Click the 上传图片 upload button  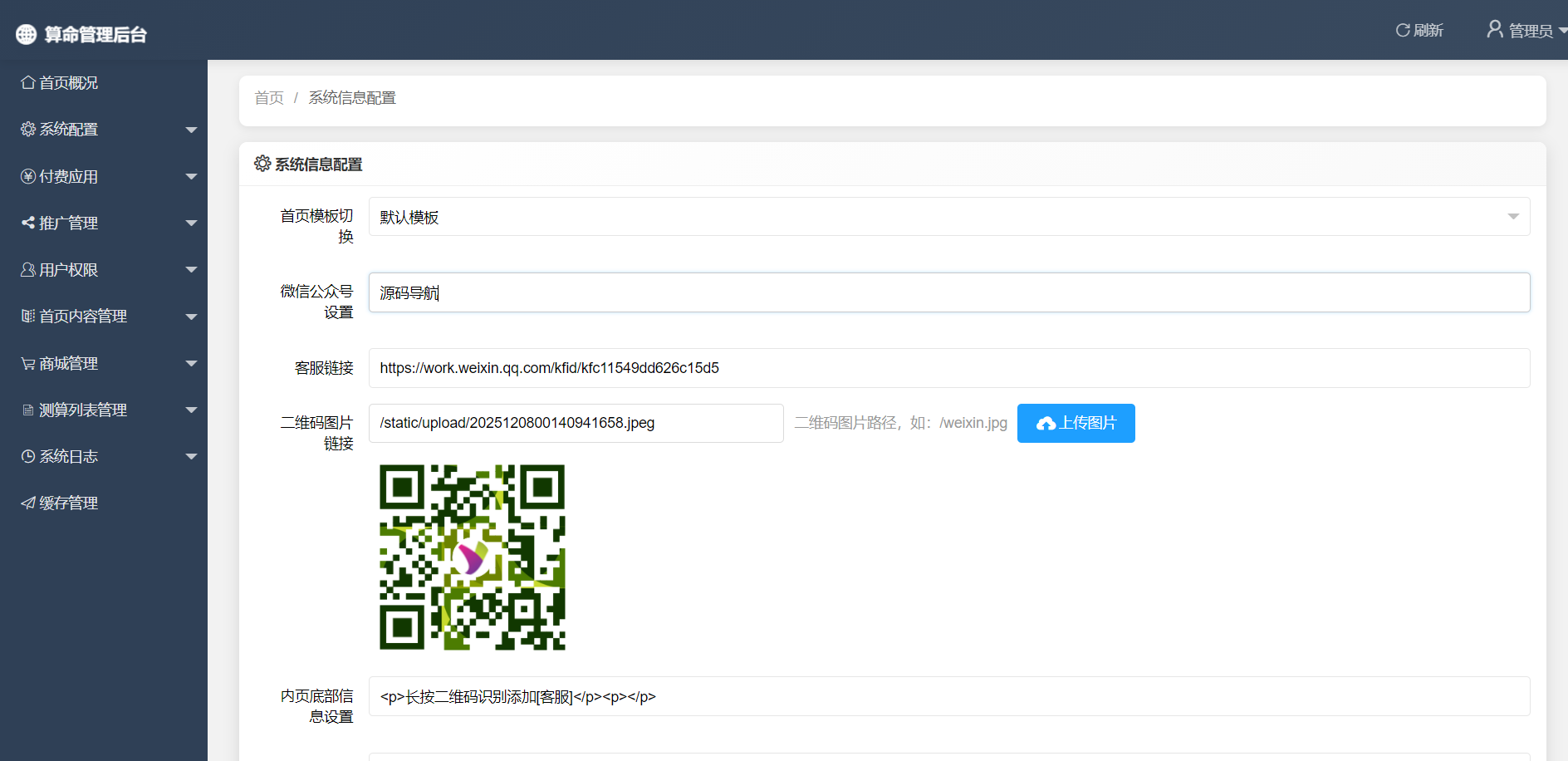[1076, 423]
